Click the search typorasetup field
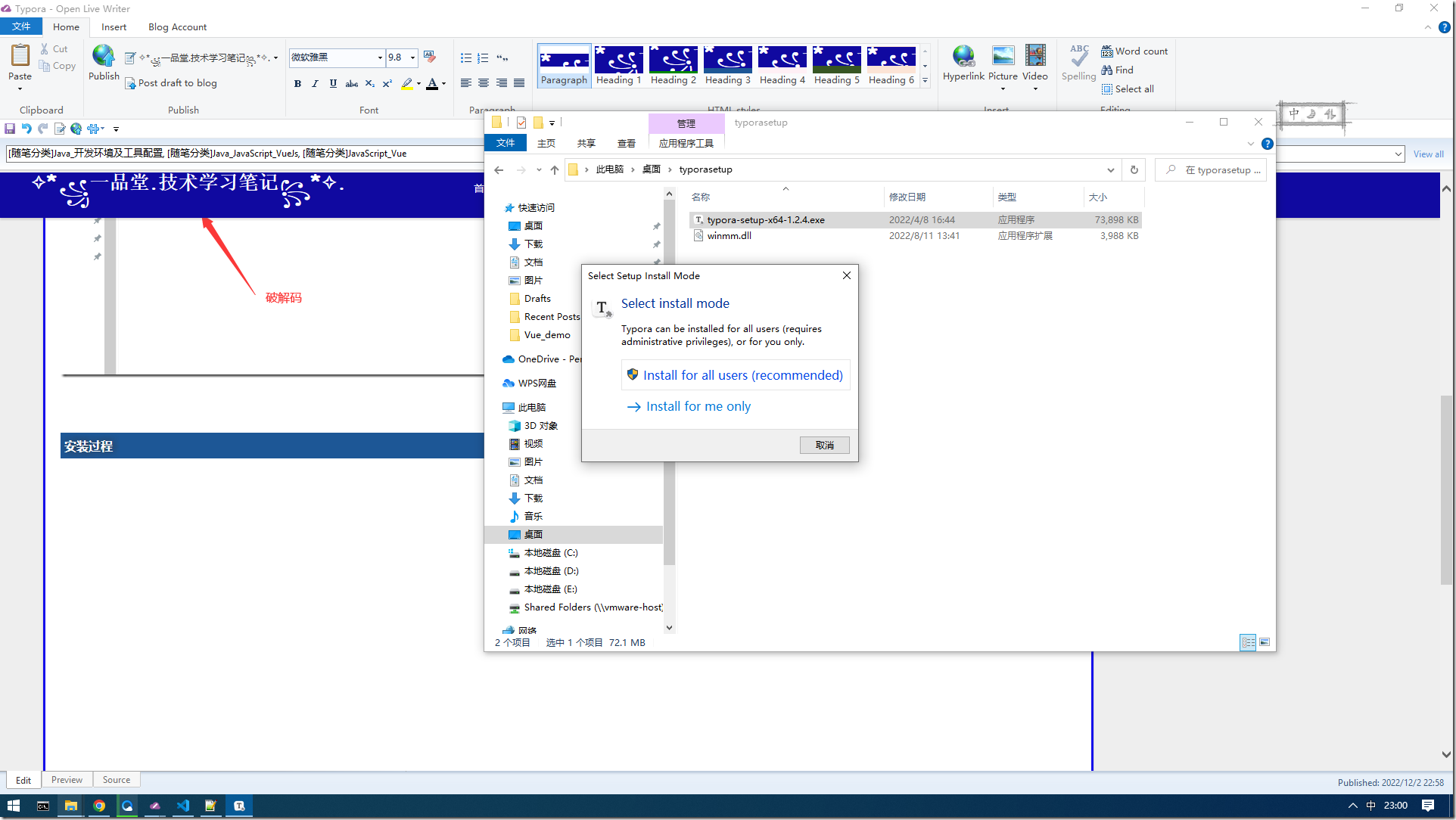The height and width of the screenshot is (820, 1456). [x=1211, y=170]
